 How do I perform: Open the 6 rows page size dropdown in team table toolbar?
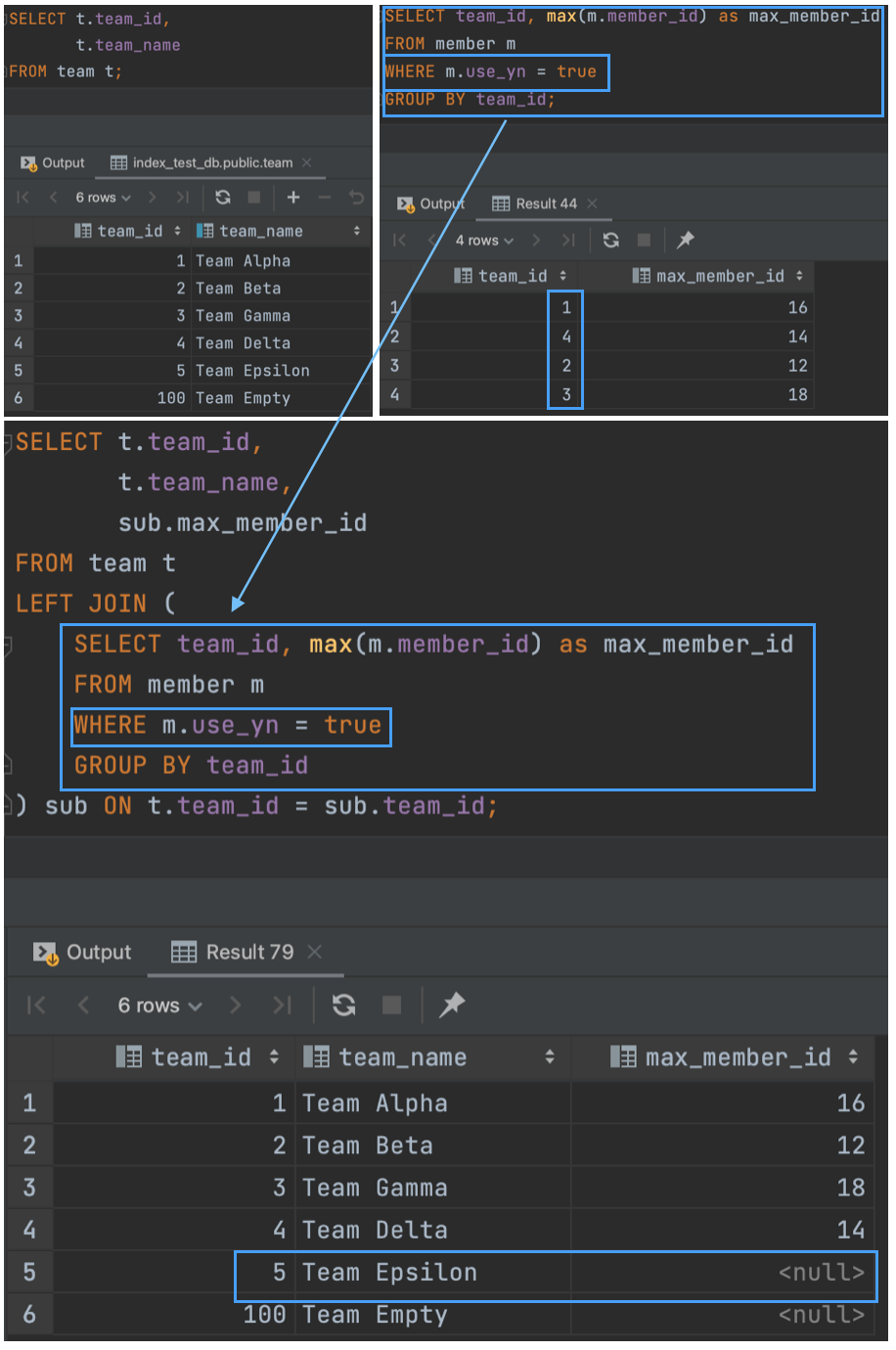pyautogui.click(x=103, y=198)
